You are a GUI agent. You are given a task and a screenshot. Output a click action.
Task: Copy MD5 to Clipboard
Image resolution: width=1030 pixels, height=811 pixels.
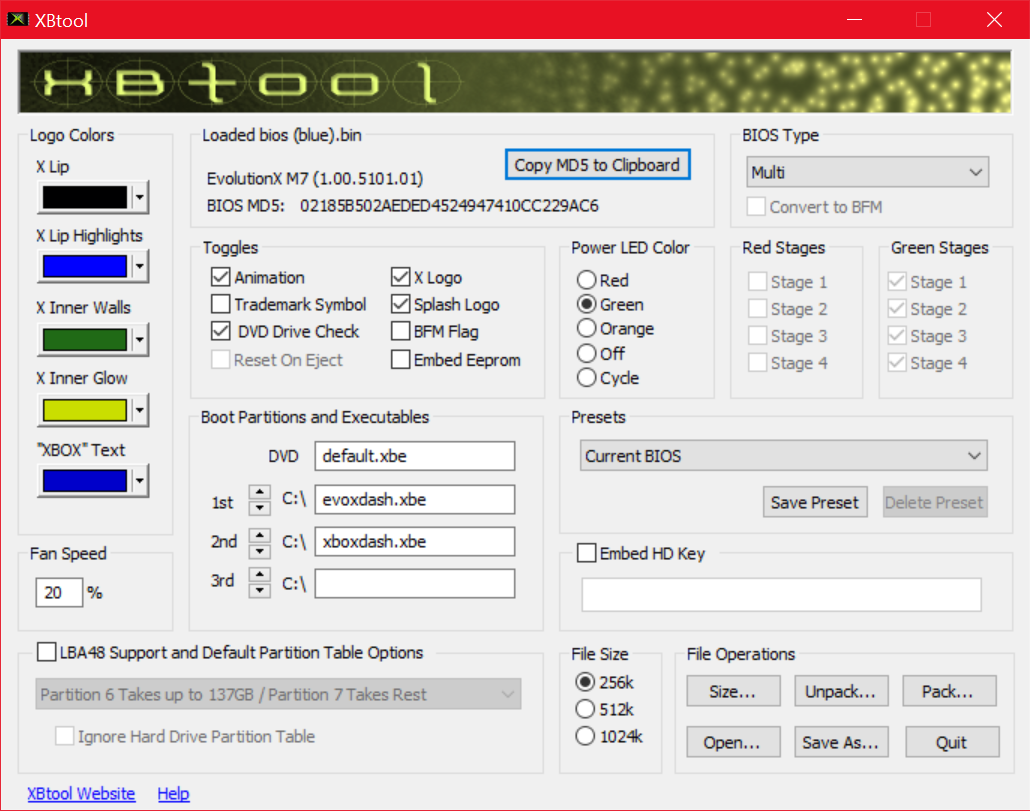coord(597,165)
